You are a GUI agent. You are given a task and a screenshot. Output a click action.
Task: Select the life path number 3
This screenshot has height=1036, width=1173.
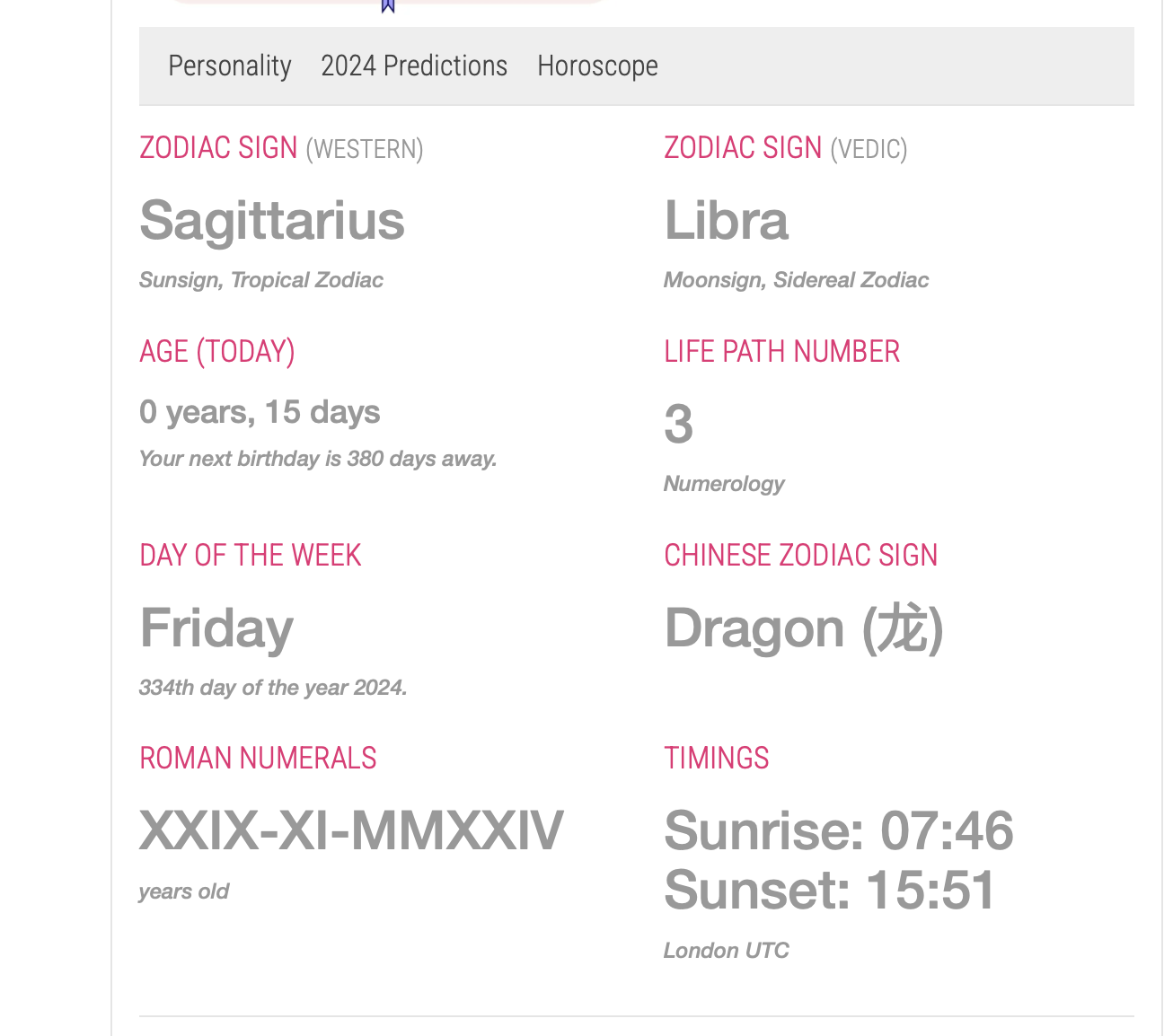pos(679,424)
